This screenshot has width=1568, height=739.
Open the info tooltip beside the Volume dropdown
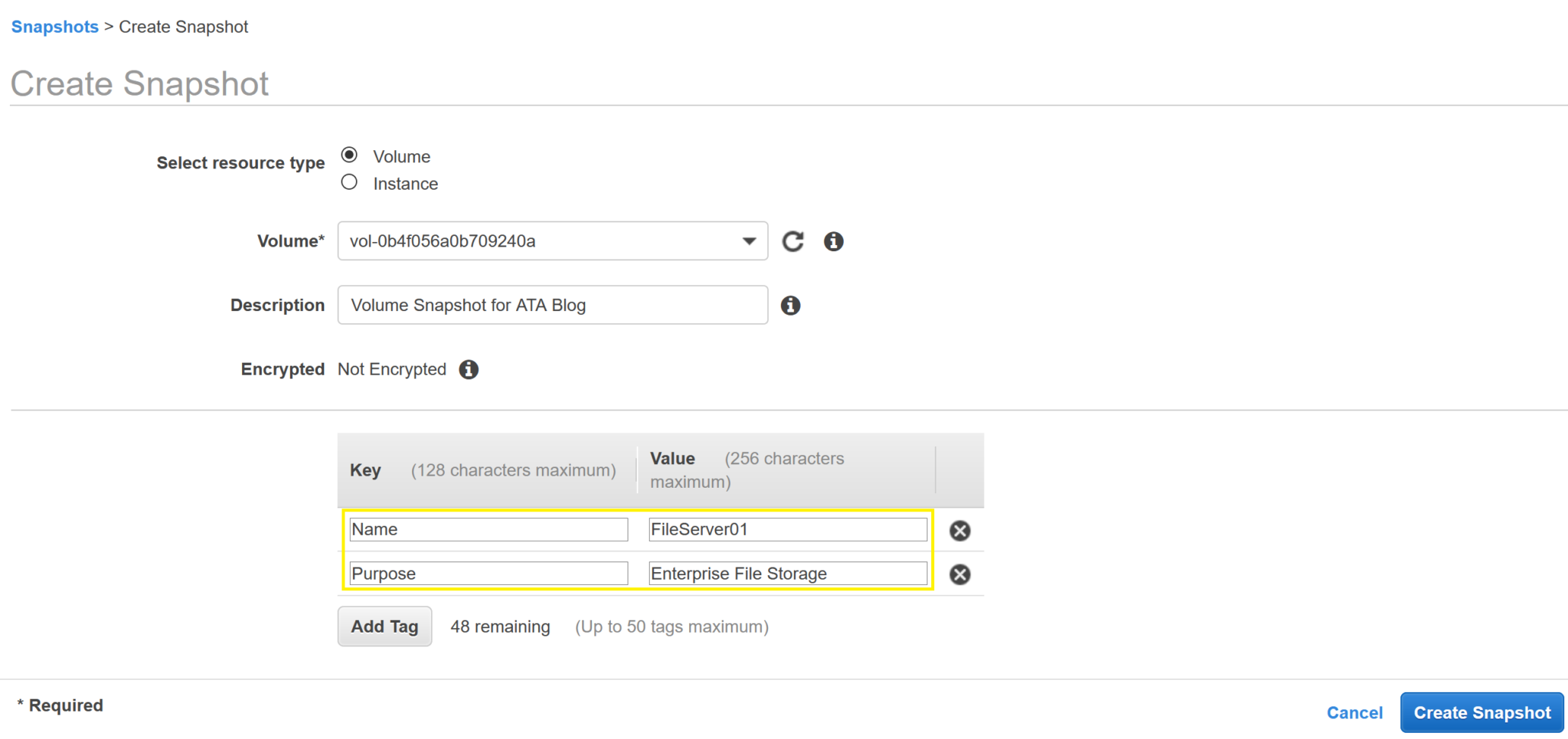pyautogui.click(x=834, y=241)
